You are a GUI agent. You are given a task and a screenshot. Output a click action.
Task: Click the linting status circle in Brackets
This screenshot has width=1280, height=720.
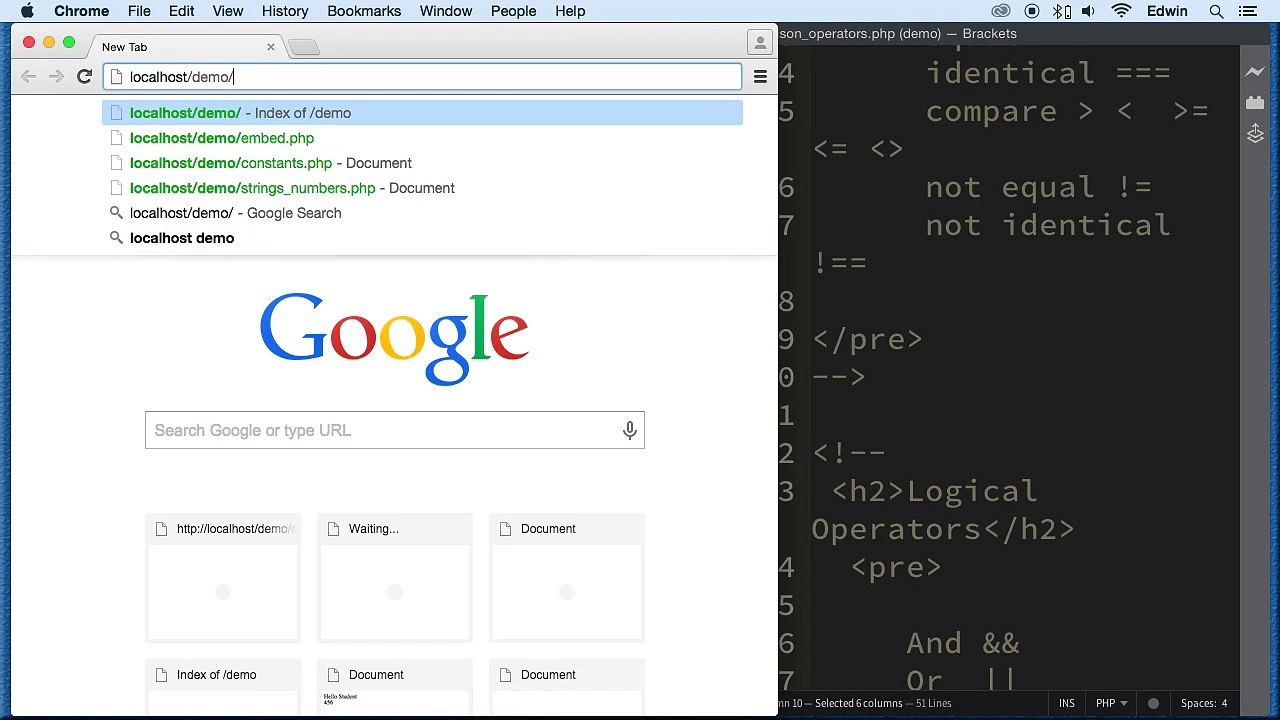point(1153,703)
